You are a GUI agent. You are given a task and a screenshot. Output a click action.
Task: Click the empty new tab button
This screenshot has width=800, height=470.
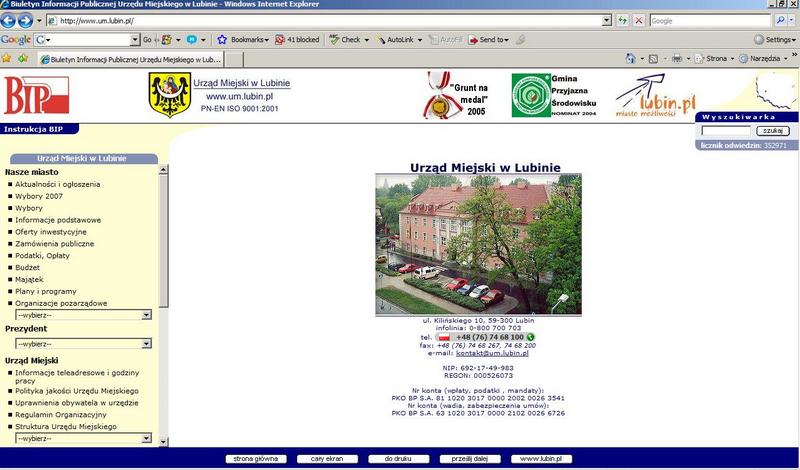click(x=234, y=59)
